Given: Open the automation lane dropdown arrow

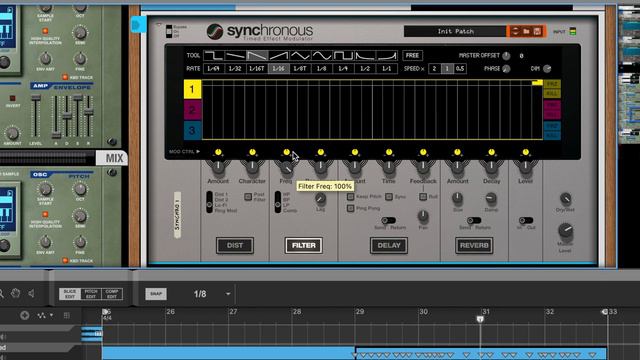Looking at the screenshot, I should coord(51,315).
